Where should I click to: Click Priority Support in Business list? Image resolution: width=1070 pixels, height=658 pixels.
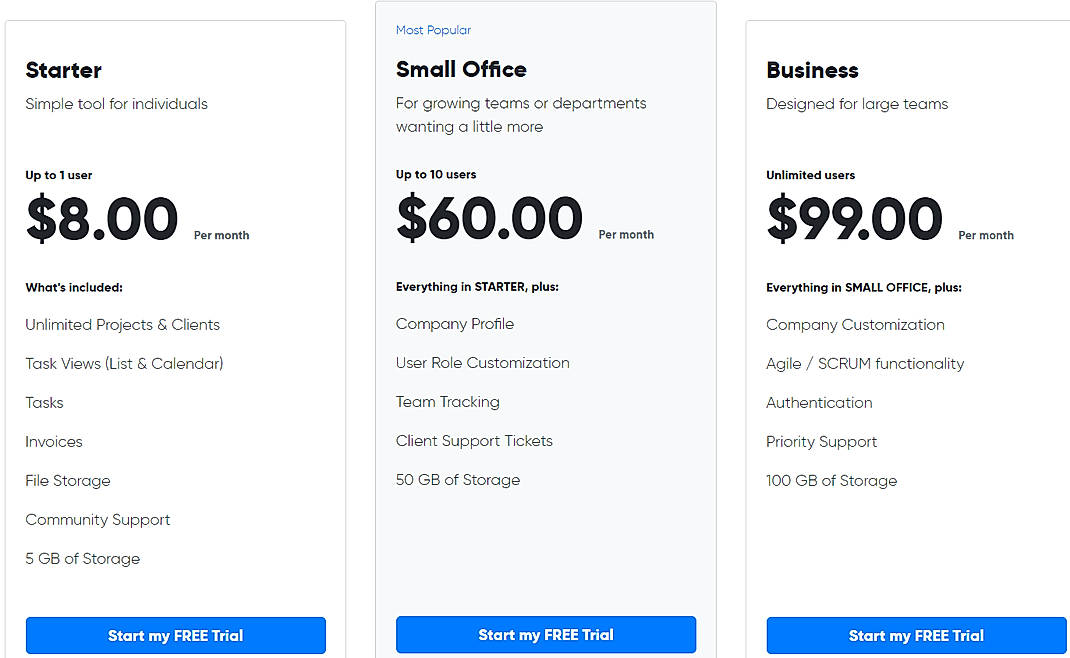coord(821,441)
